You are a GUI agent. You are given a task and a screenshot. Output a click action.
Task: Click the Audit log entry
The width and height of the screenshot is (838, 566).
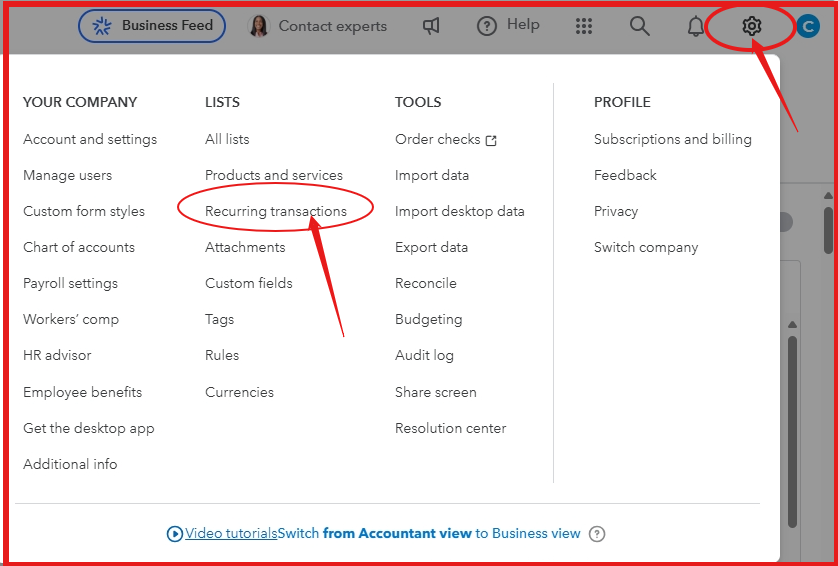click(424, 355)
